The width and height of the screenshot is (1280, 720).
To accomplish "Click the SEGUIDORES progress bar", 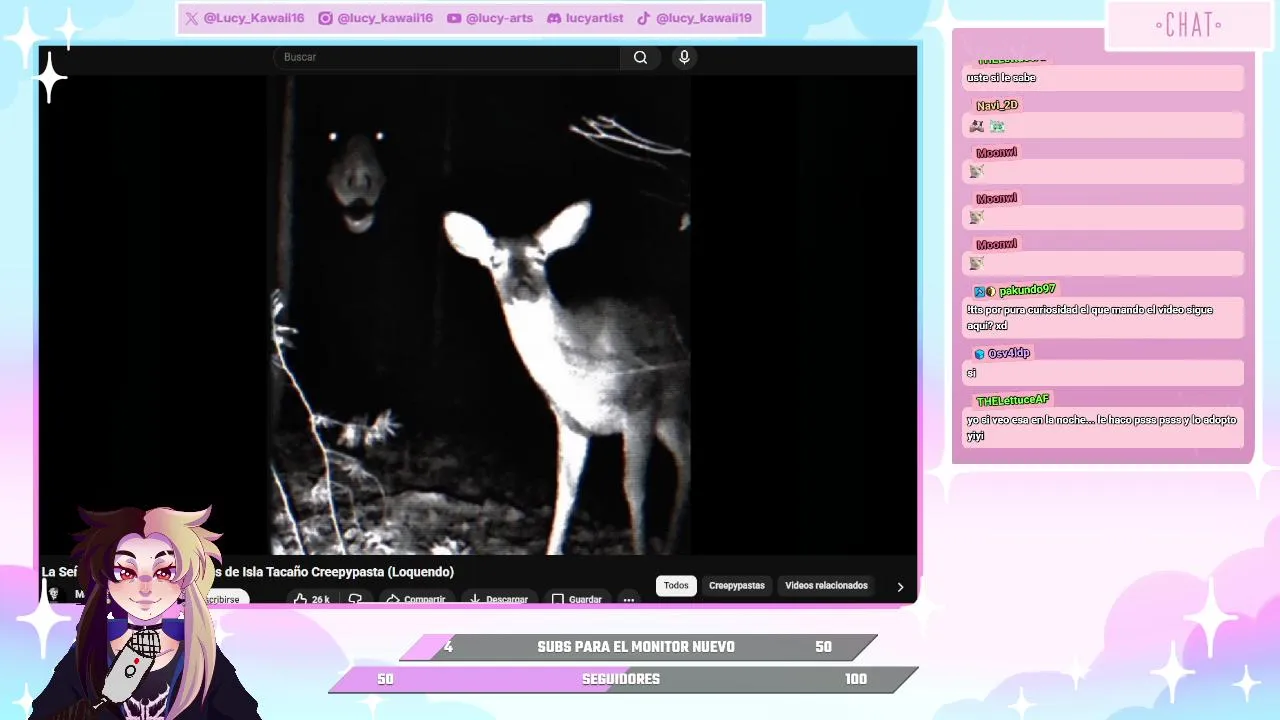I will coord(622,679).
